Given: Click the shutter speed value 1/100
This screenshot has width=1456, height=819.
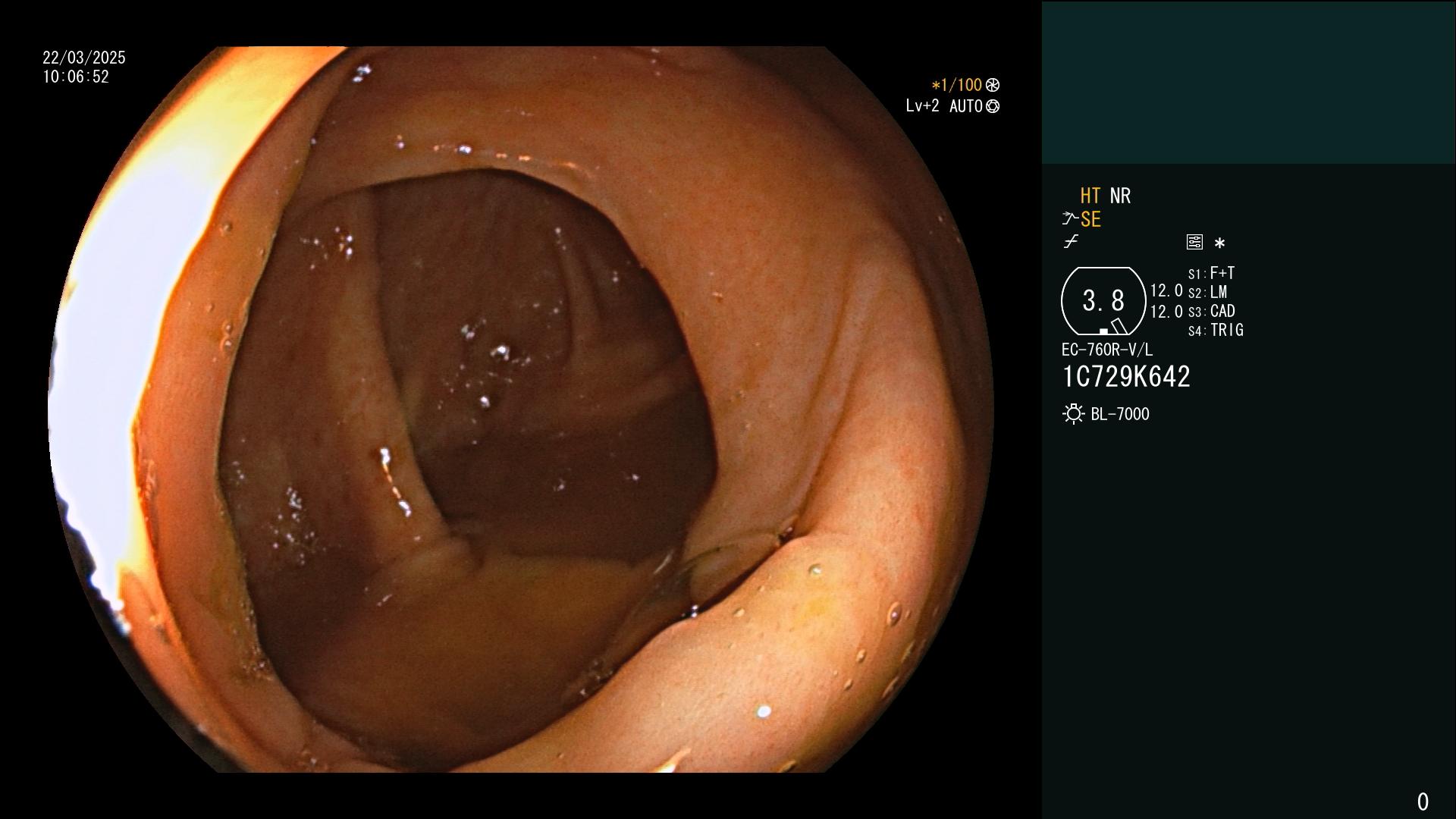Looking at the screenshot, I should pos(962,85).
